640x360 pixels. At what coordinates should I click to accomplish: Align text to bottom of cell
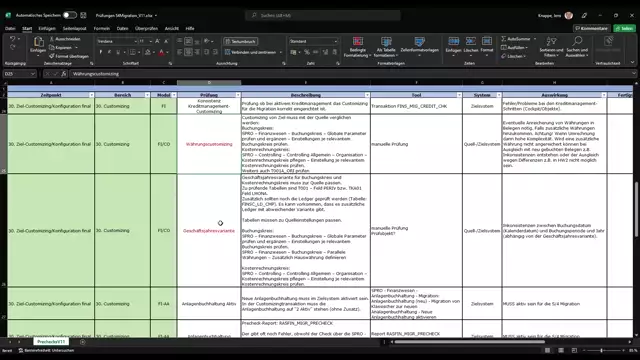[x=197, y=41]
